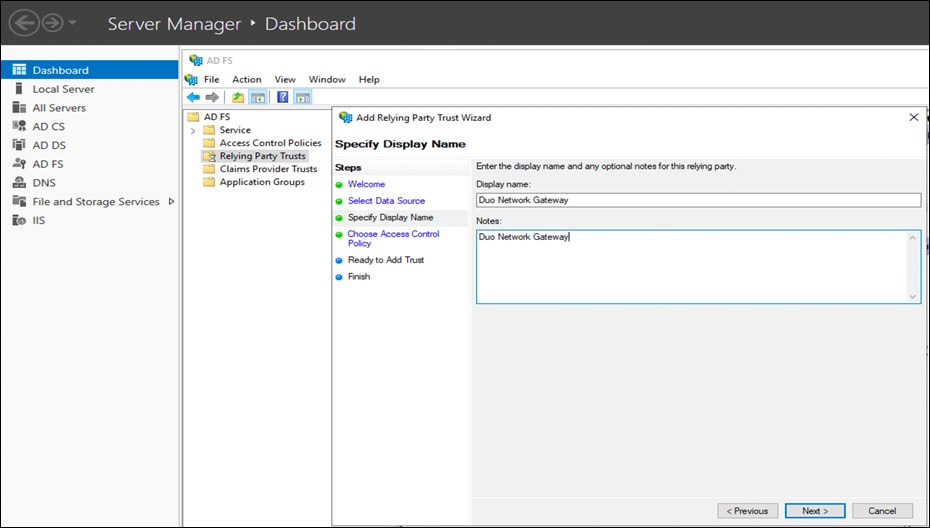Expand the Service tree node
This screenshot has height=528, width=930.
tap(193, 131)
